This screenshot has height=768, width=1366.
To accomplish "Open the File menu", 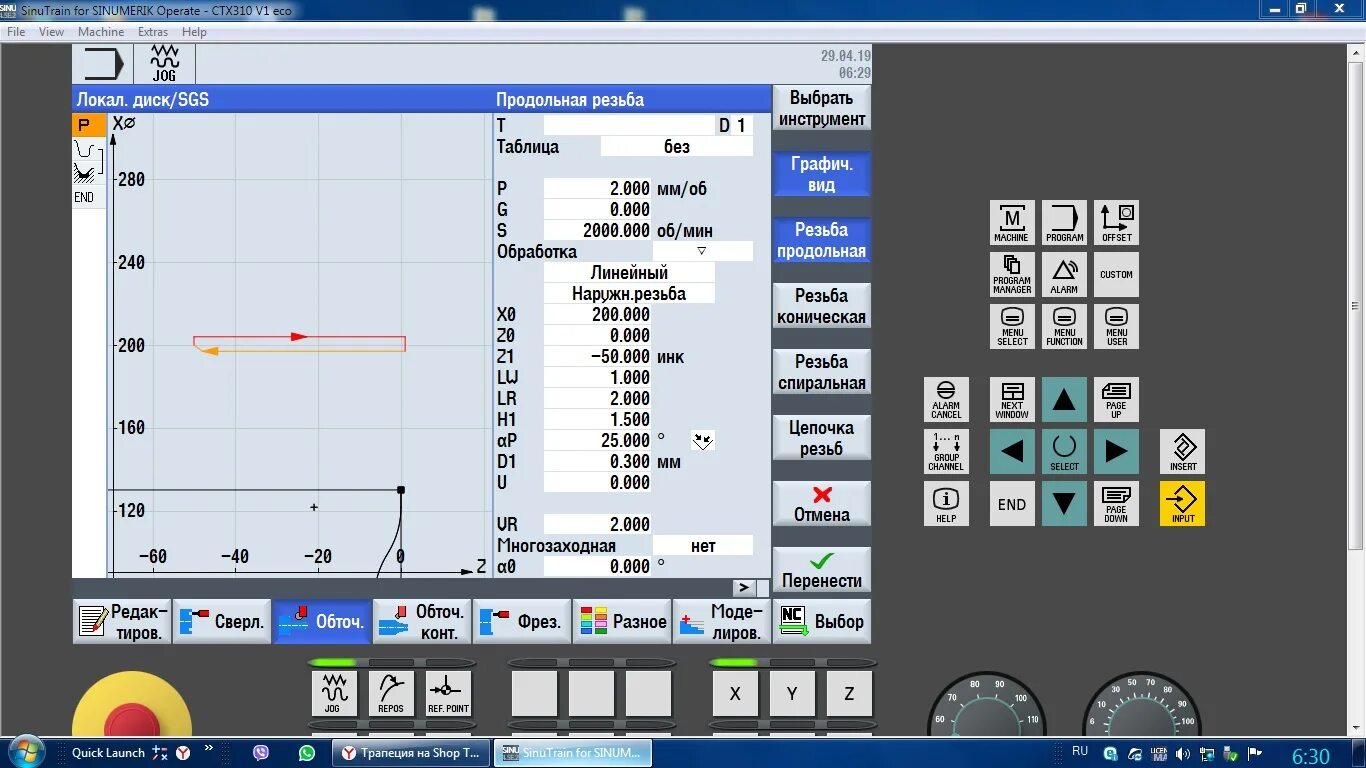I will pyautogui.click(x=16, y=32).
